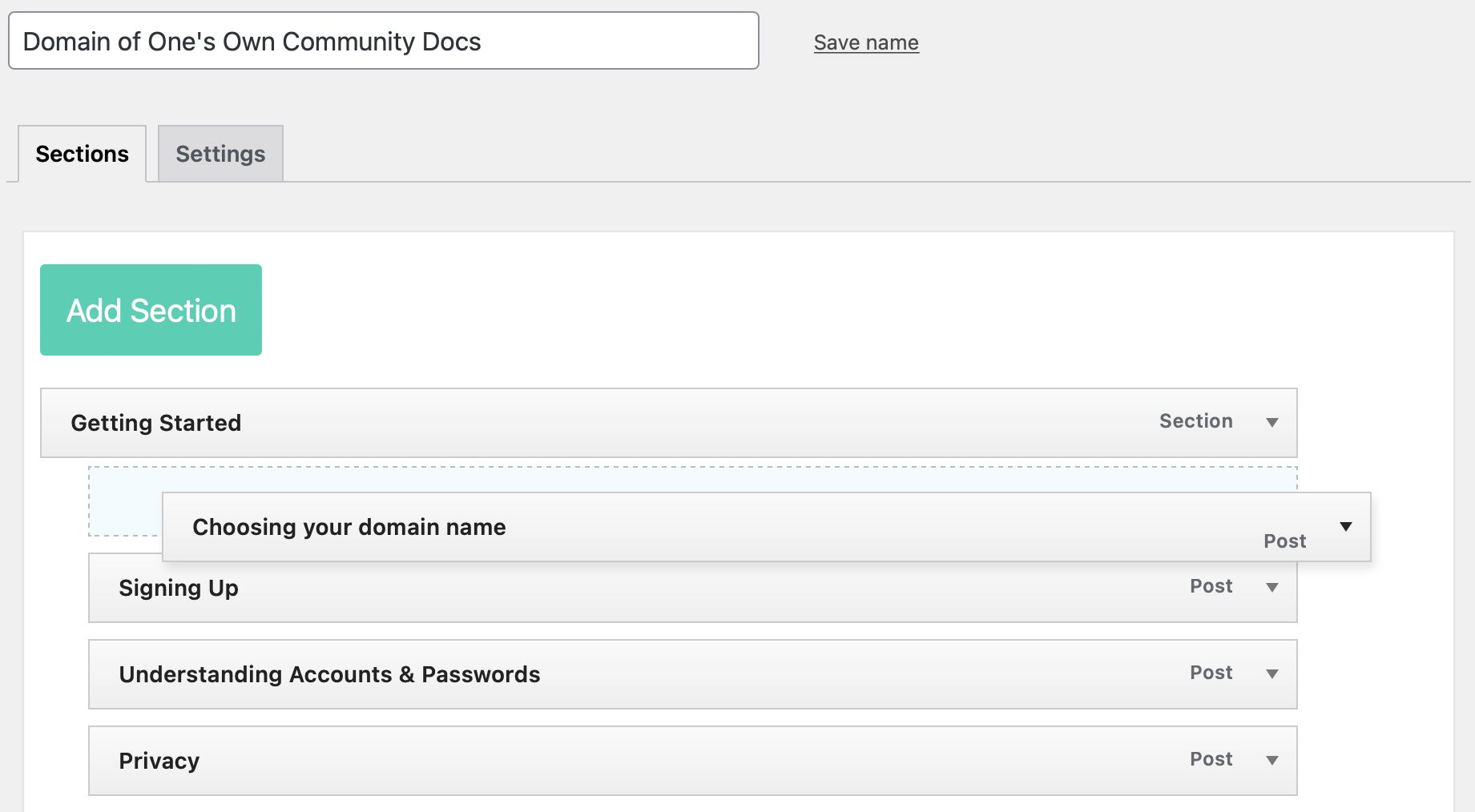Click Post label on Choosing your domain name
Screen dimensions: 1475x812
(1285, 541)
